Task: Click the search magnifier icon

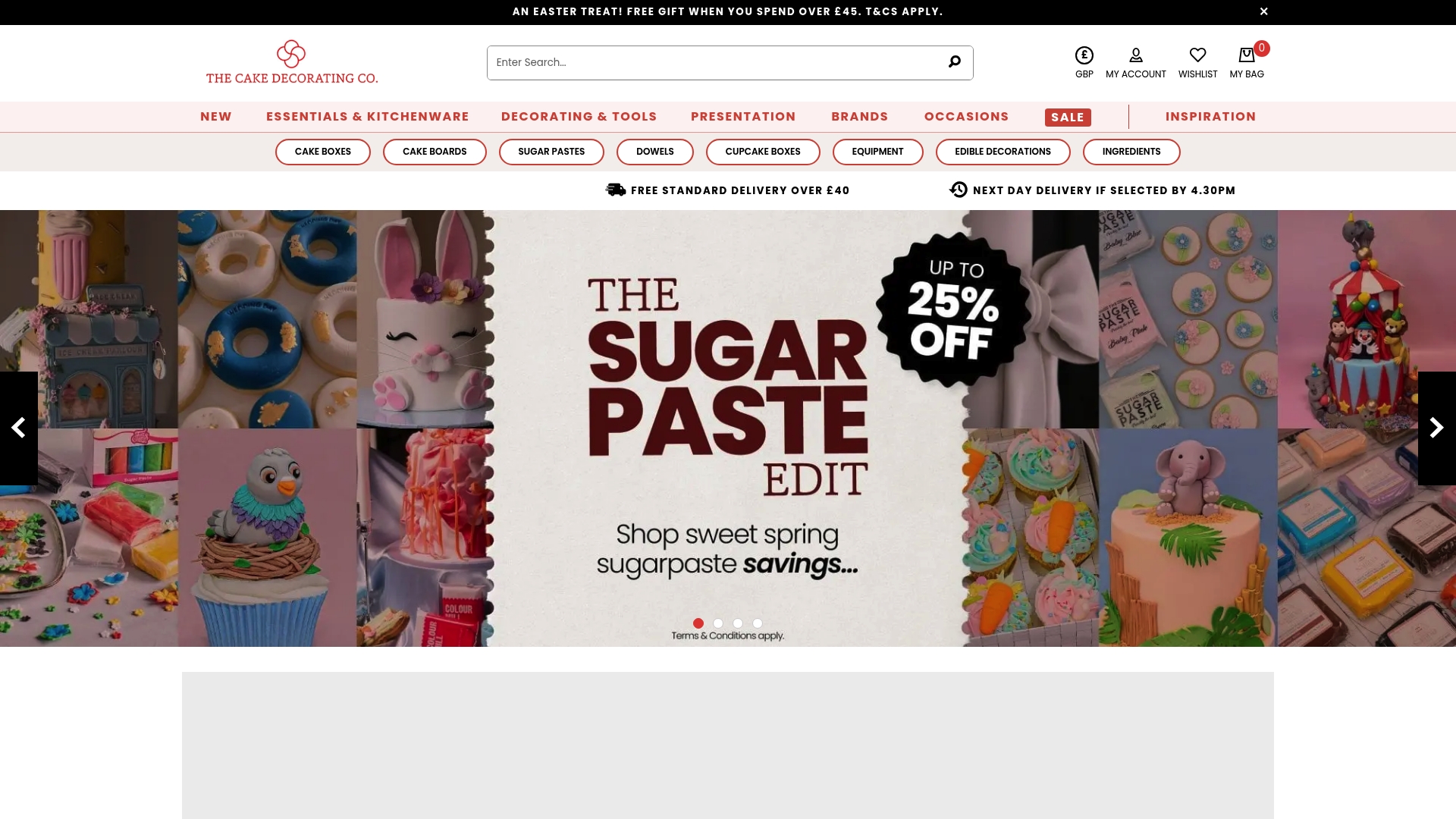Action: click(953, 62)
